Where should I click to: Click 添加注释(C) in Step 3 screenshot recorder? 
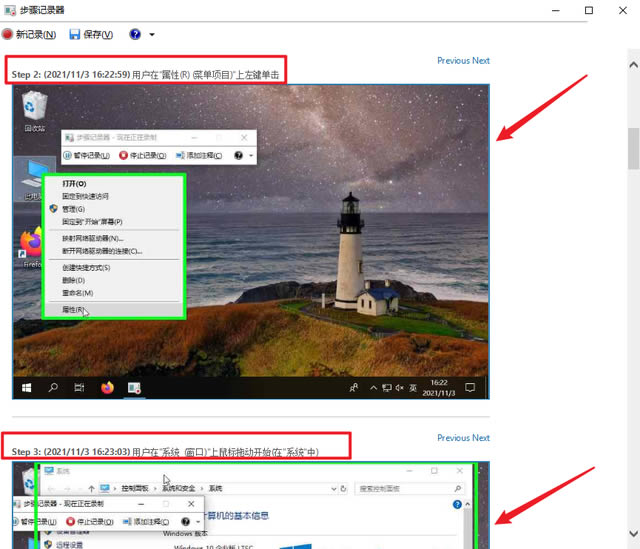[x=146, y=522]
